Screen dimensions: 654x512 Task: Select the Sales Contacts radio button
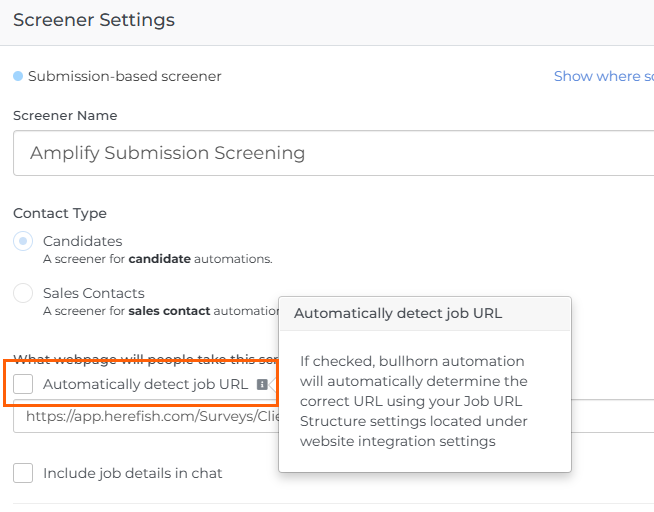23,293
